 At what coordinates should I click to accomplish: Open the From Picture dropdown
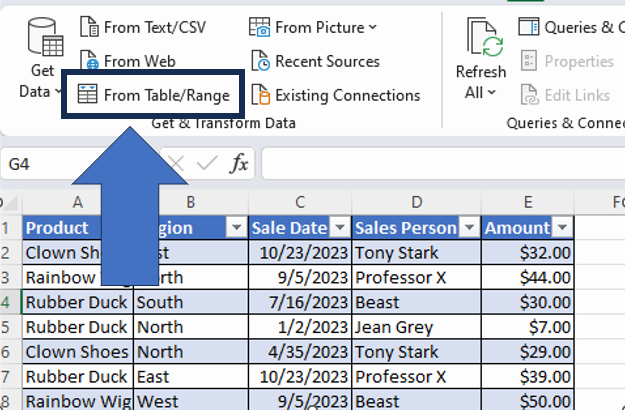(x=372, y=27)
